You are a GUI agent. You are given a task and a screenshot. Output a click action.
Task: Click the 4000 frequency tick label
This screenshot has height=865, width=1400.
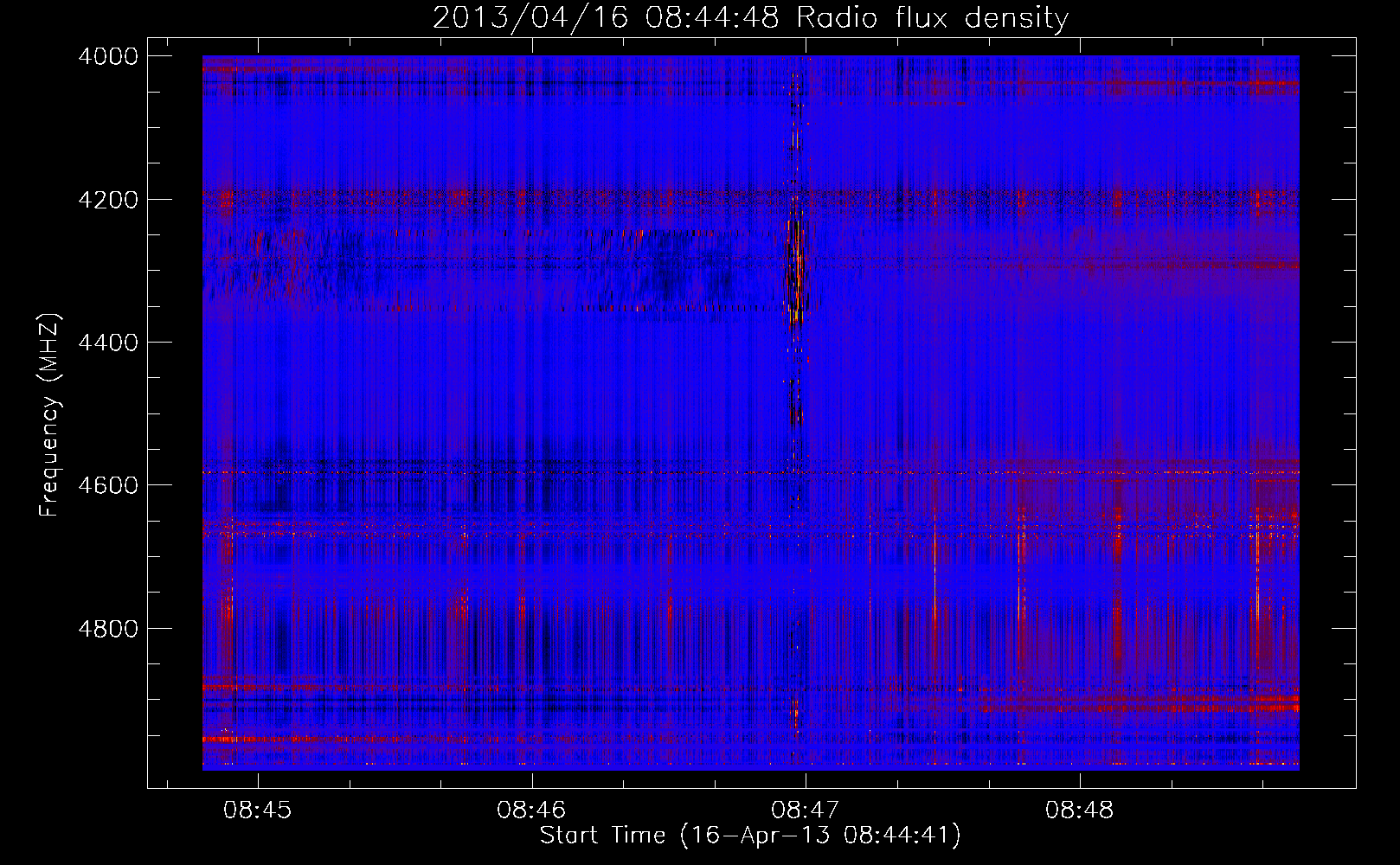[x=108, y=56]
